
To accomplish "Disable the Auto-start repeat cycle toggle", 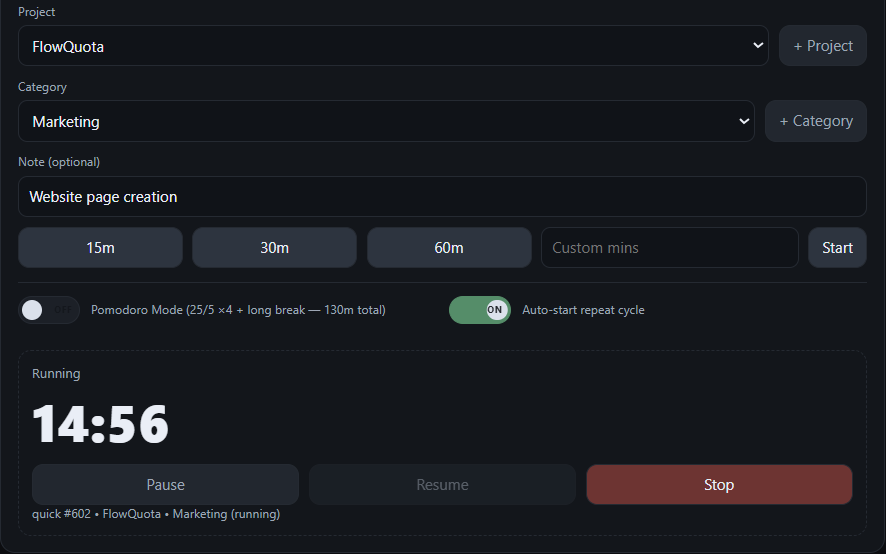I will click(x=480, y=310).
